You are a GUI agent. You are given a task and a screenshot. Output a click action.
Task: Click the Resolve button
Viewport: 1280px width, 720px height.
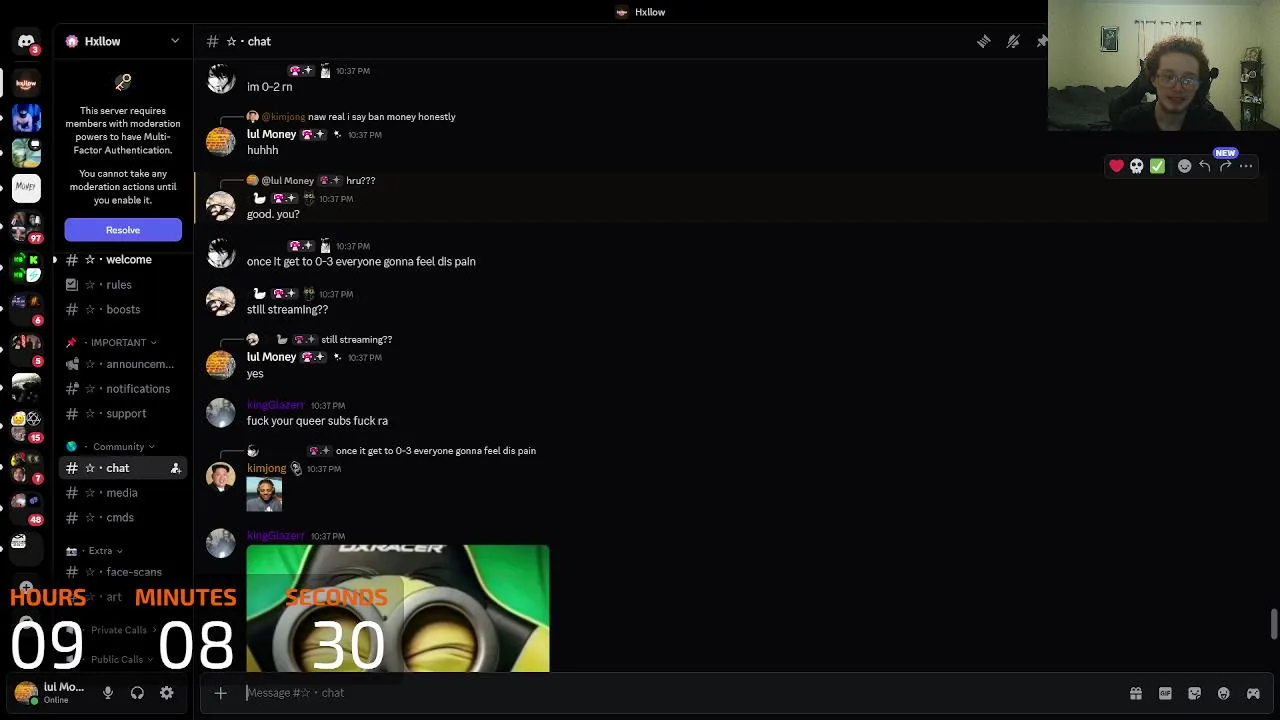(x=123, y=230)
